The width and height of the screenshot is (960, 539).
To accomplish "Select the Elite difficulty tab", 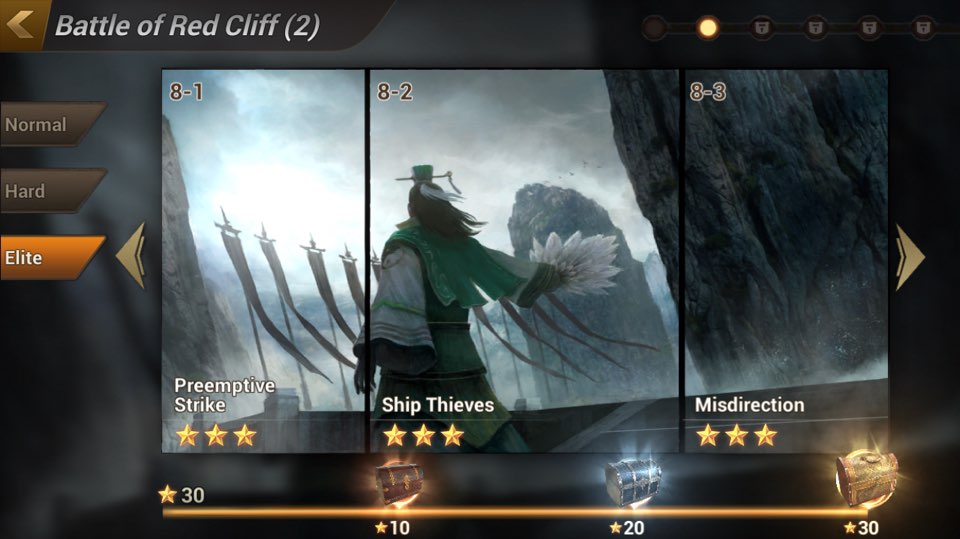I will (x=53, y=258).
